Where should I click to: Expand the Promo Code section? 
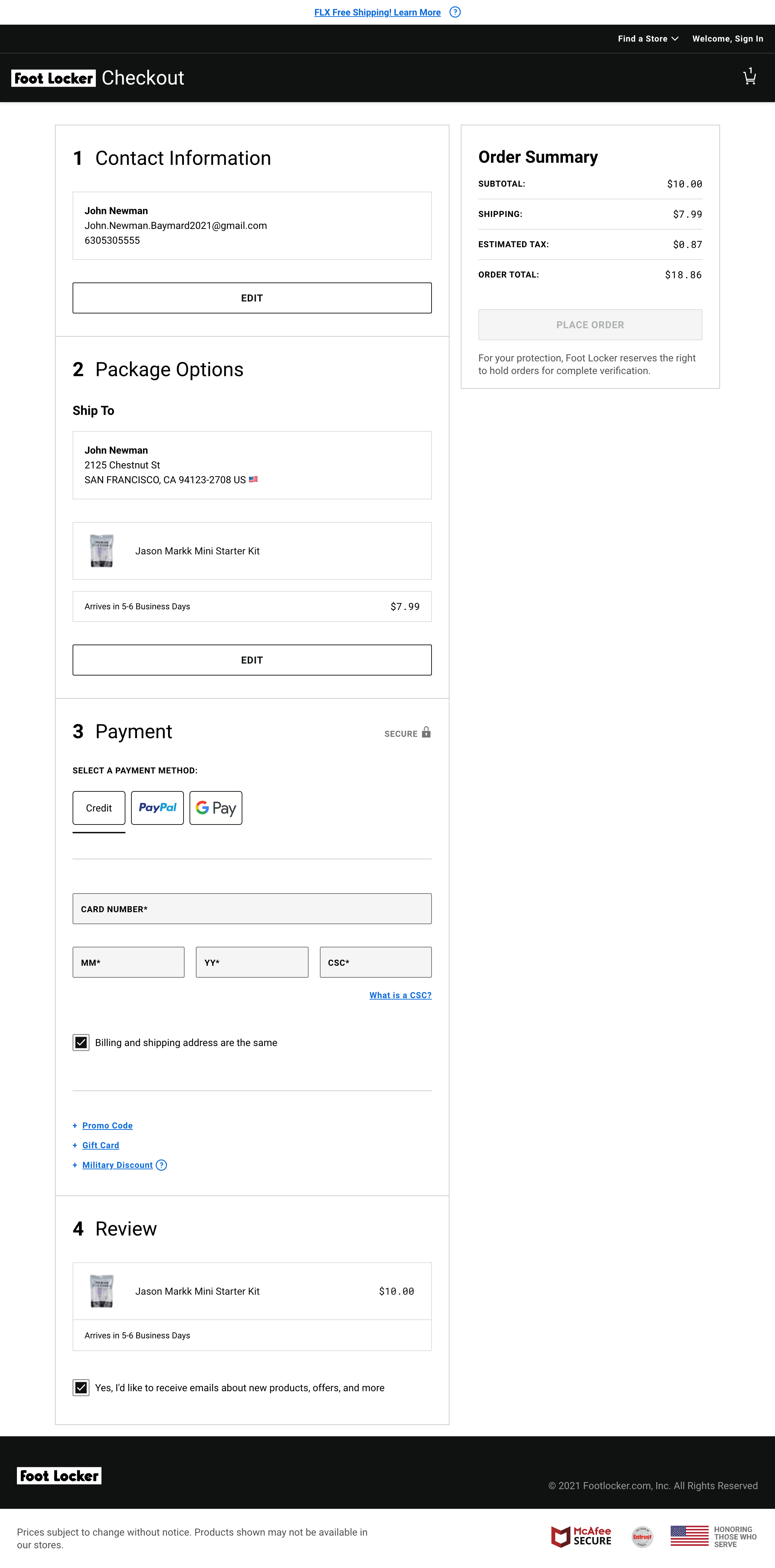coord(107,1125)
